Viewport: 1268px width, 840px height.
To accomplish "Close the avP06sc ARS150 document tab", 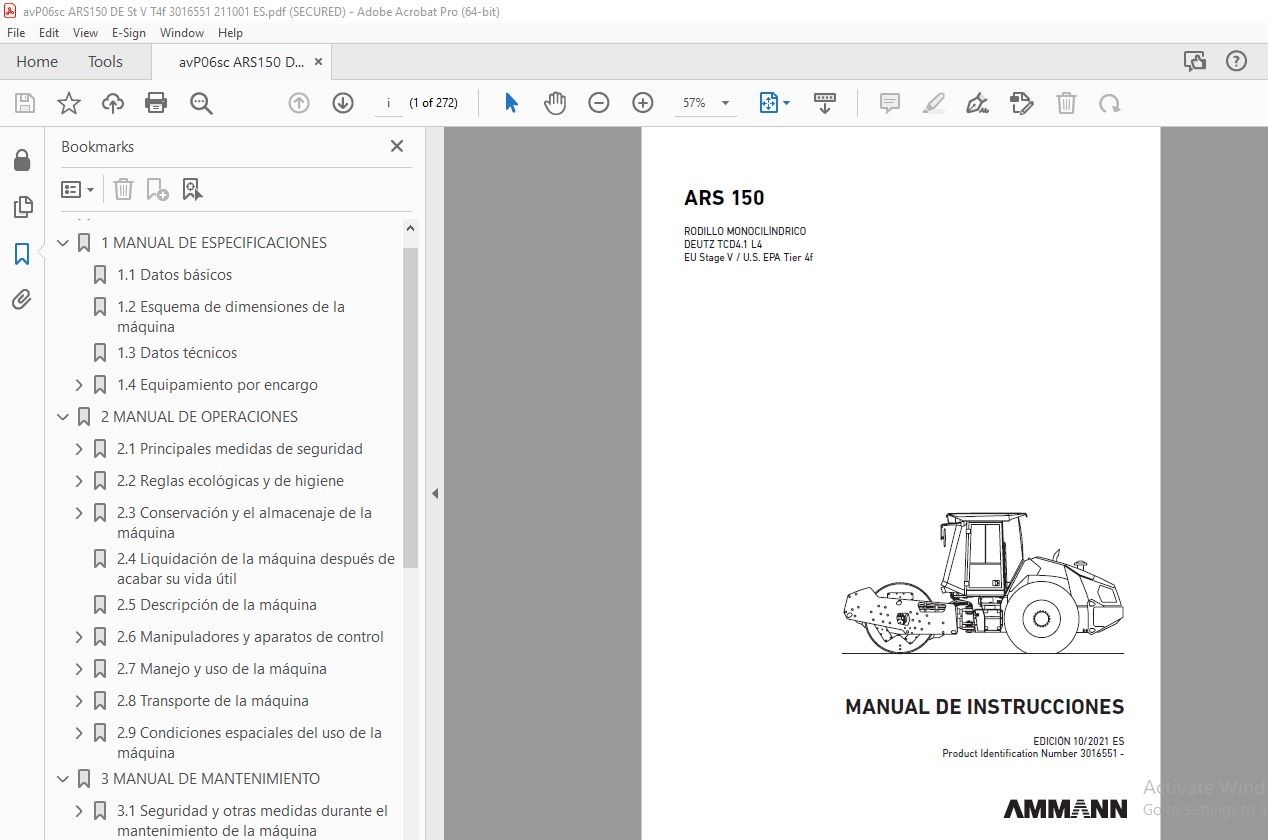I will tap(319, 62).
